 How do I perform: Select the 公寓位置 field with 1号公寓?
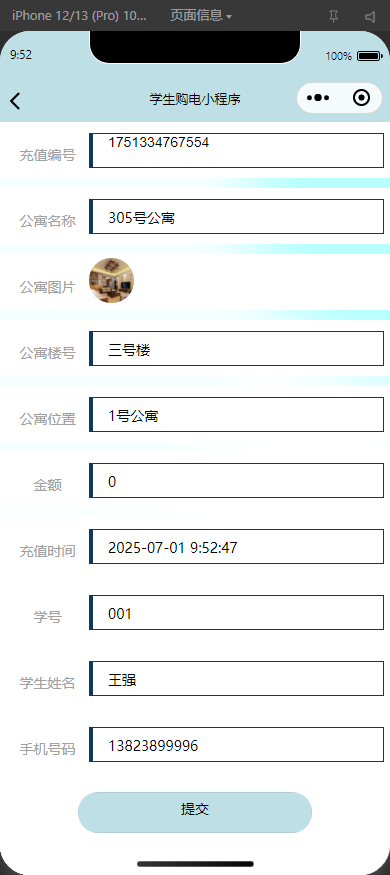tap(237, 415)
